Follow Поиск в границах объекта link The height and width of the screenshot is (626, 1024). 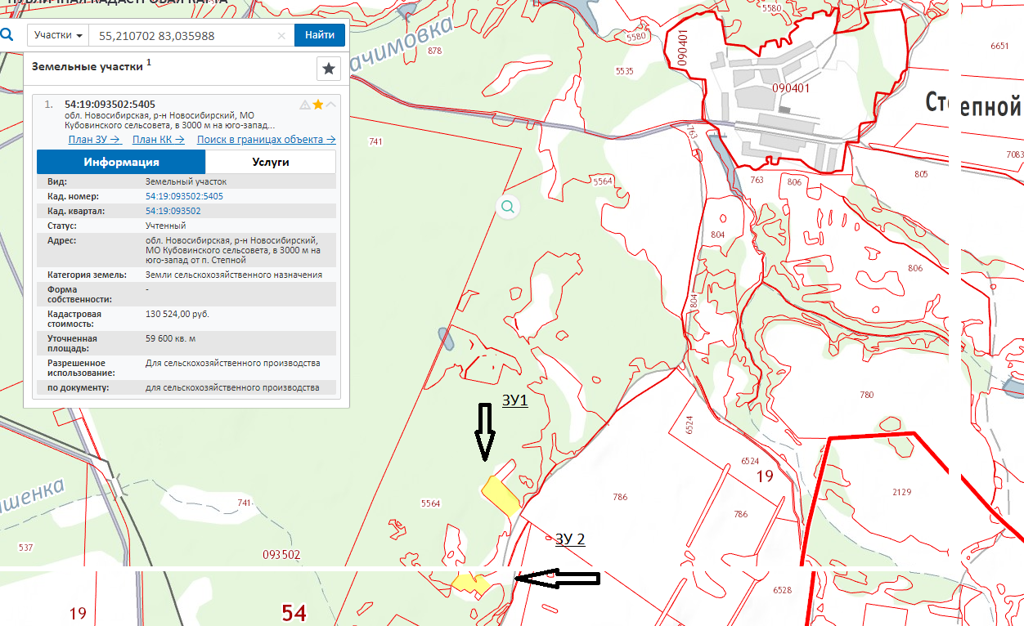pyautogui.click(x=266, y=140)
